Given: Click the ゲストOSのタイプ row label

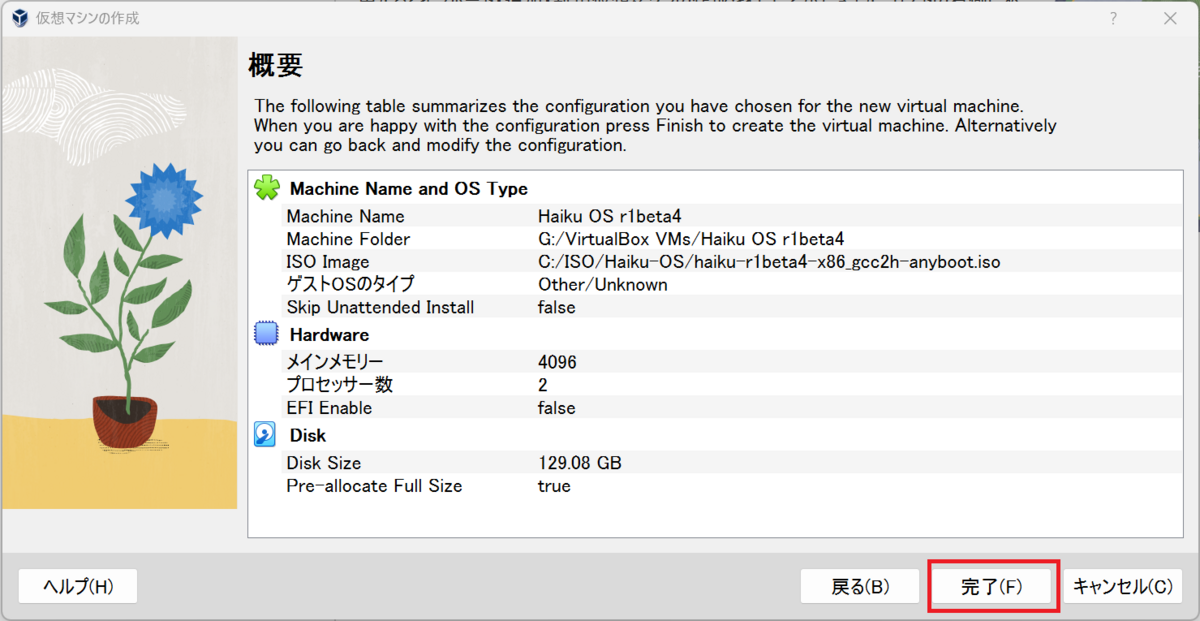Looking at the screenshot, I should coord(350,285).
